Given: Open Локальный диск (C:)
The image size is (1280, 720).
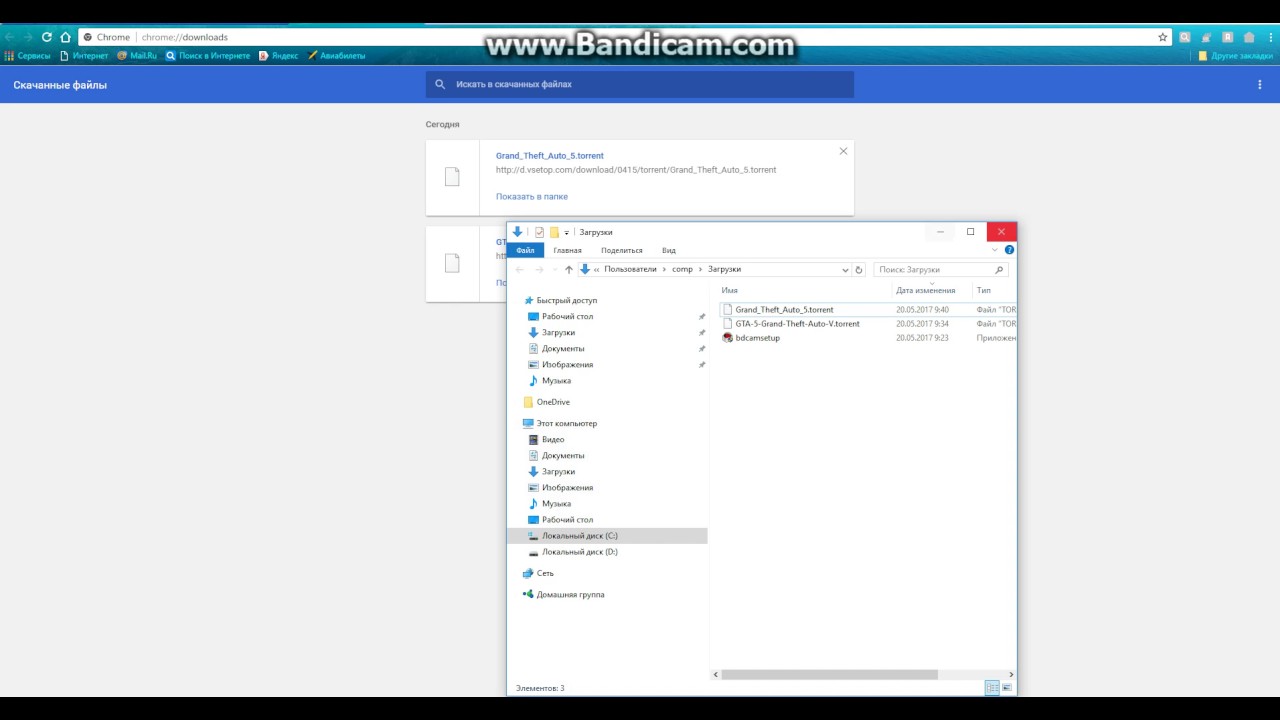Looking at the screenshot, I should tap(580, 536).
